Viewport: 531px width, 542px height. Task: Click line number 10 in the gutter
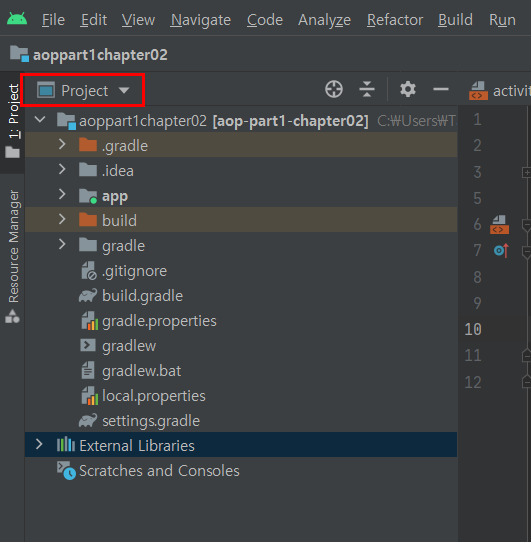(x=473, y=329)
